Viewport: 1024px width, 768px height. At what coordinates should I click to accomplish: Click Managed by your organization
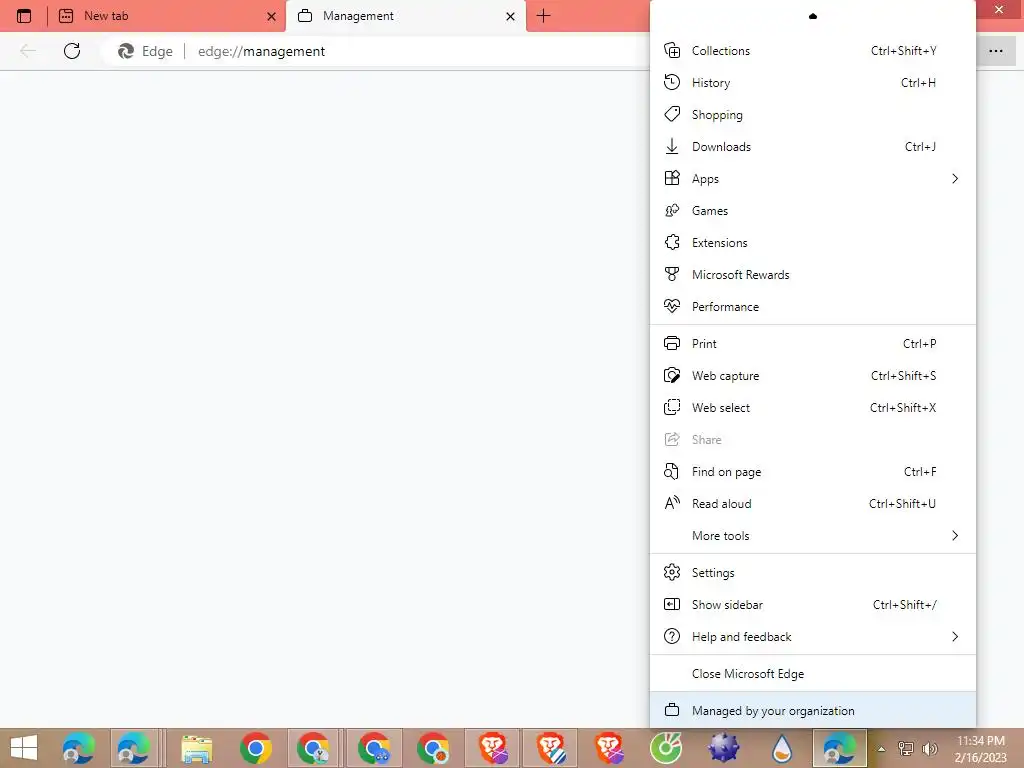coord(812,711)
